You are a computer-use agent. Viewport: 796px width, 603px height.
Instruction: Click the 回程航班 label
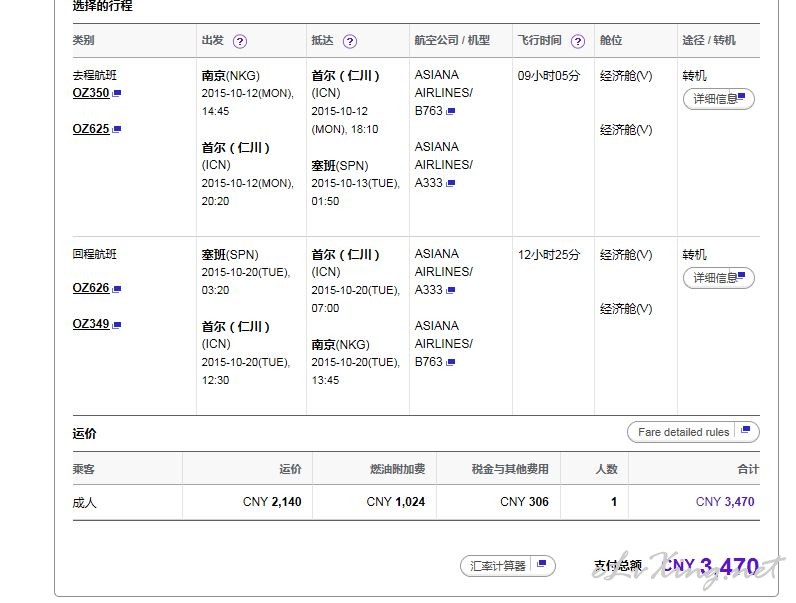(94, 254)
